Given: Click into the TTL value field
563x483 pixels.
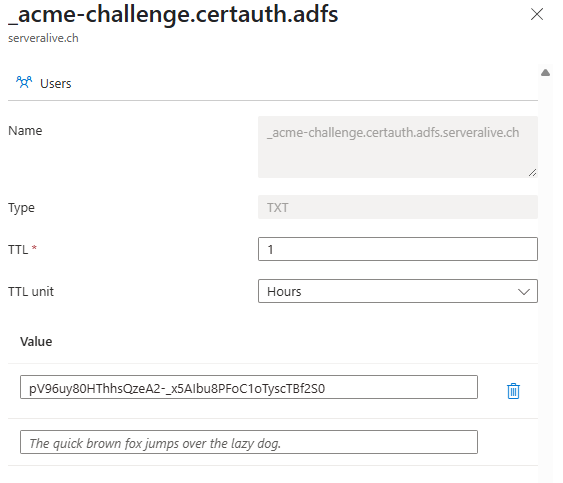Looking at the screenshot, I should [x=397, y=249].
